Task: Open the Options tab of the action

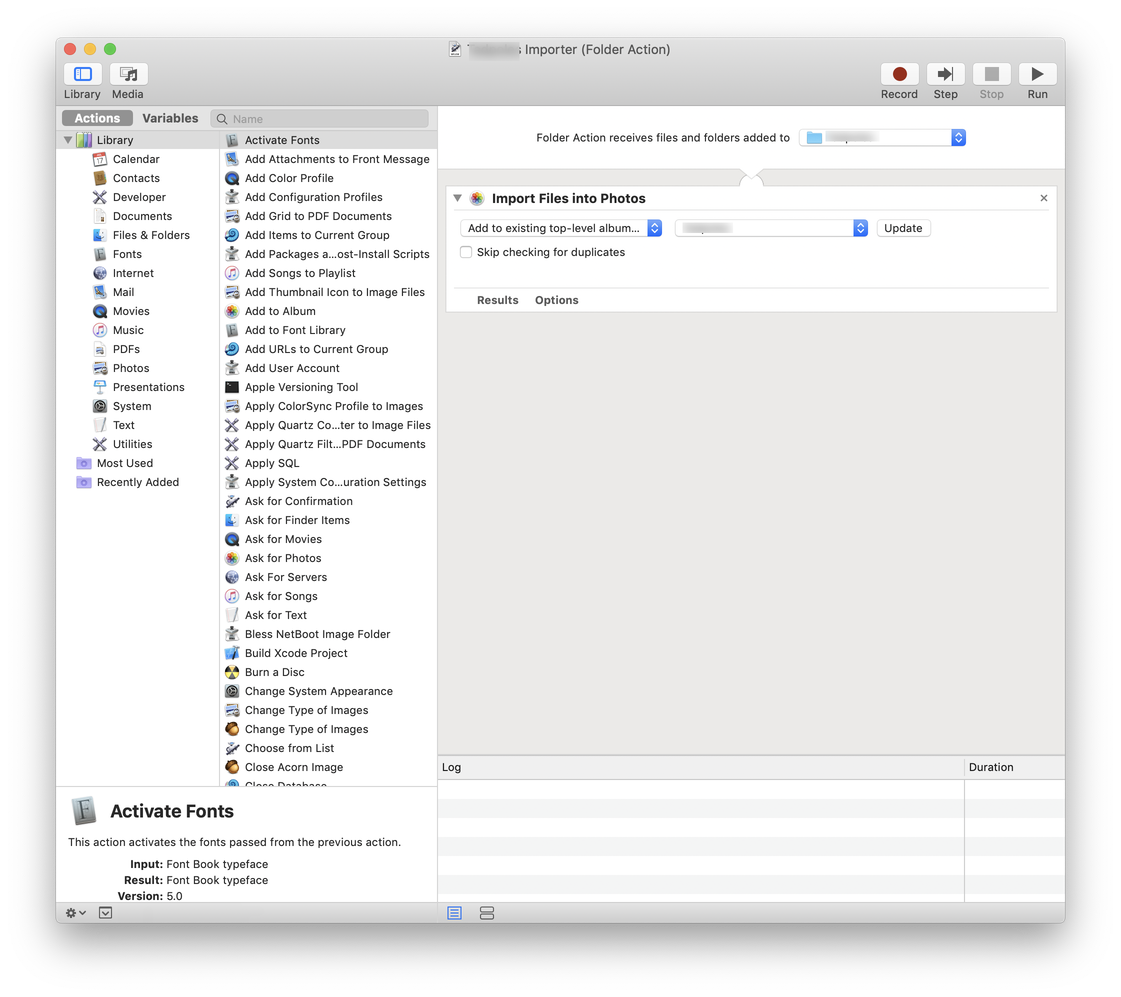Action: click(x=556, y=300)
